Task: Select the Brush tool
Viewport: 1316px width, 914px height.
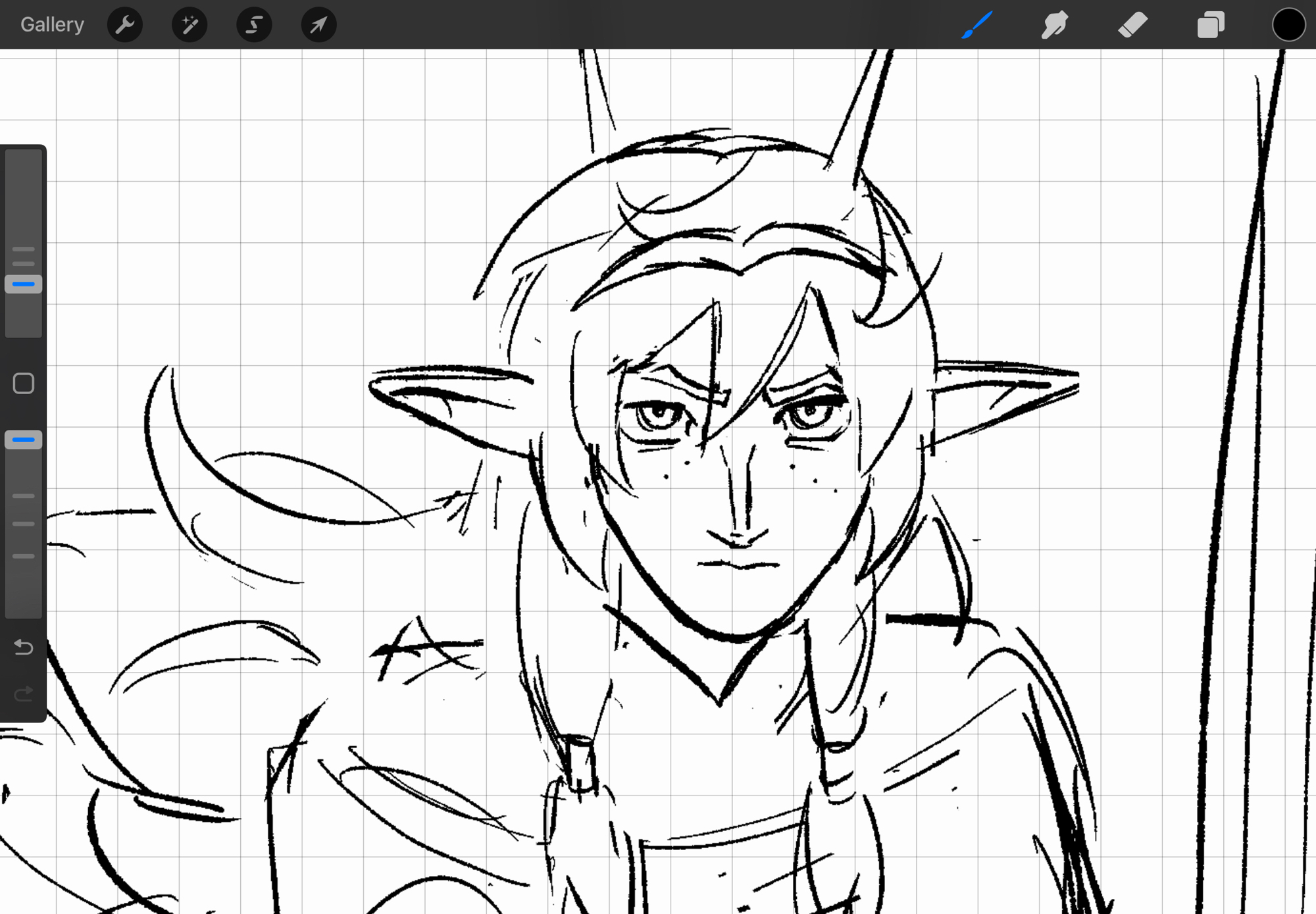Action: pyautogui.click(x=976, y=24)
